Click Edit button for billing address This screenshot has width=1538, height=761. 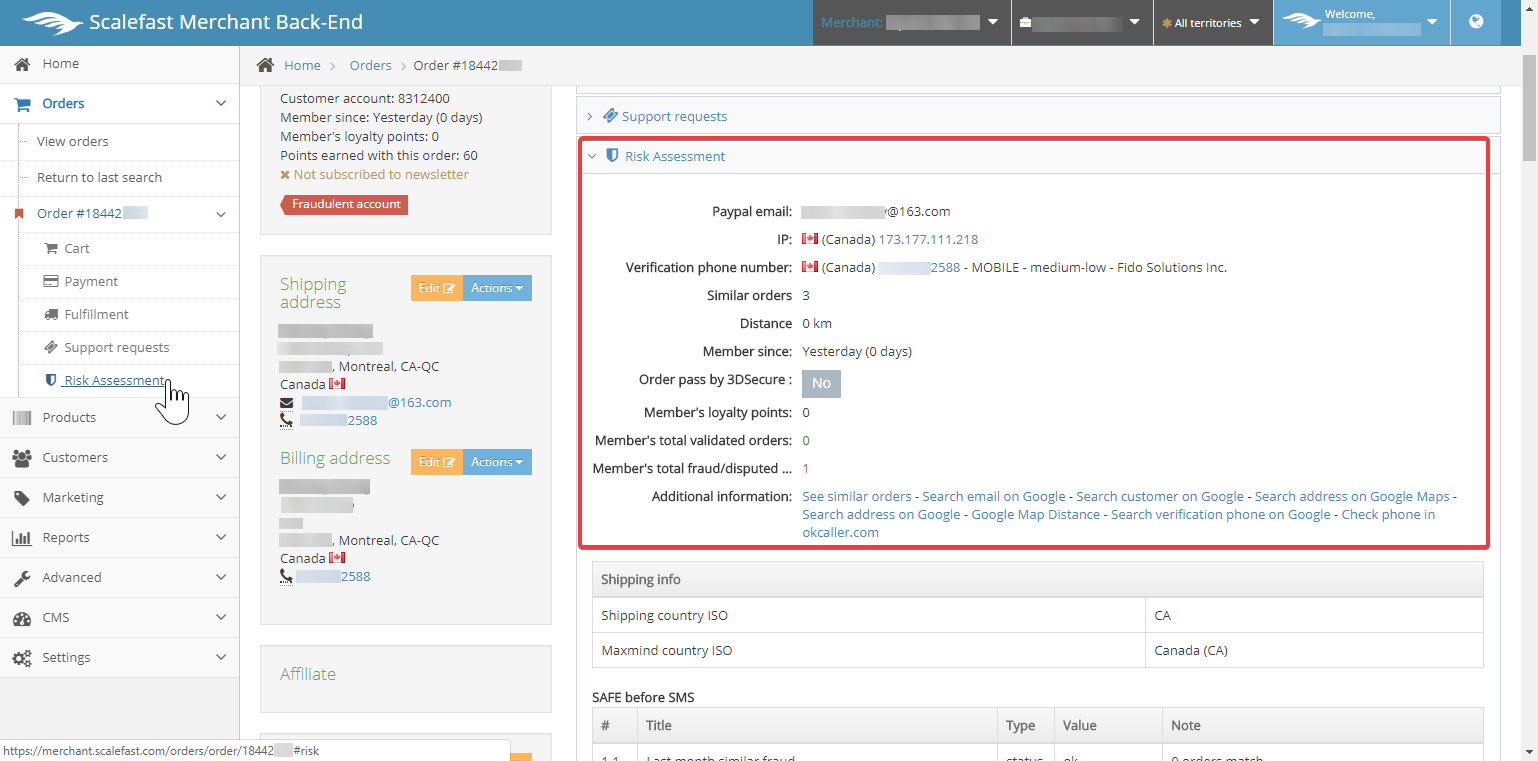click(437, 462)
